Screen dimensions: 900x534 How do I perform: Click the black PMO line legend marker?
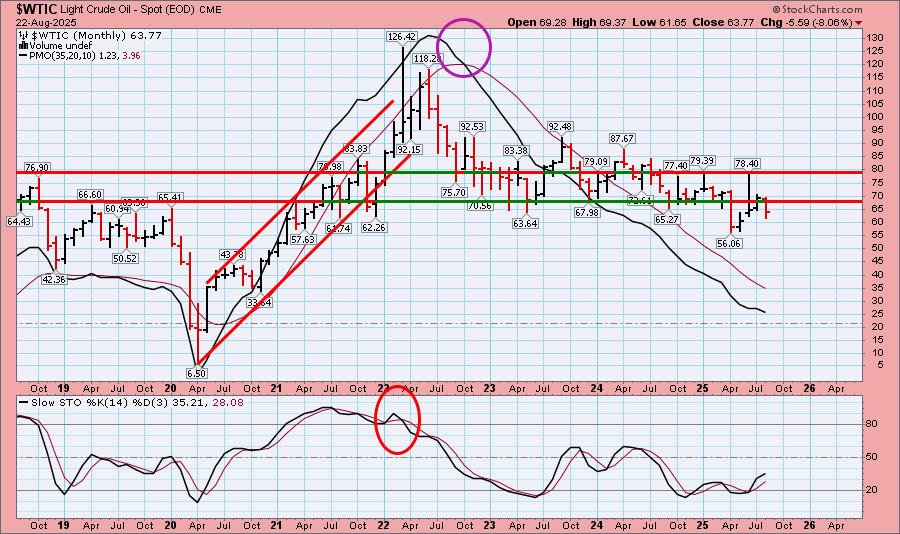pyautogui.click(x=22, y=56)
